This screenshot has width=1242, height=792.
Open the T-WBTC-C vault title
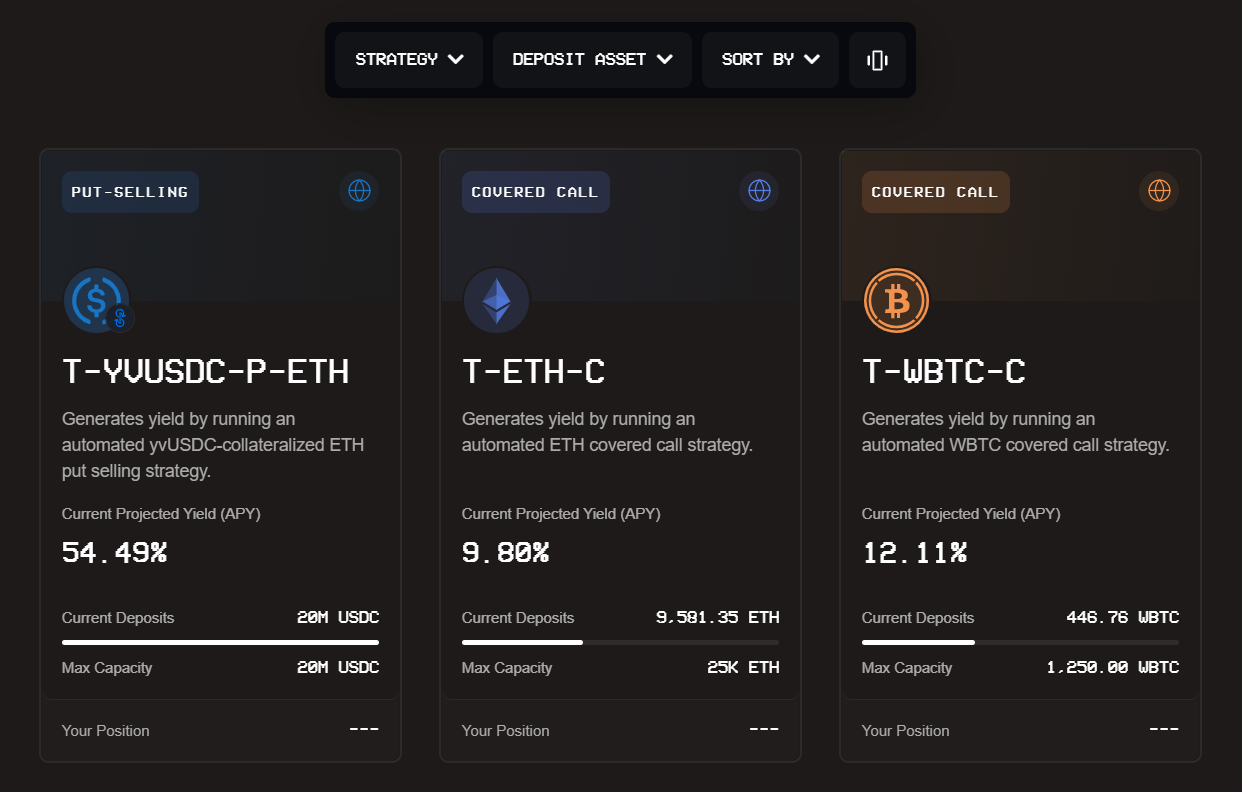(x=944, y=372)
